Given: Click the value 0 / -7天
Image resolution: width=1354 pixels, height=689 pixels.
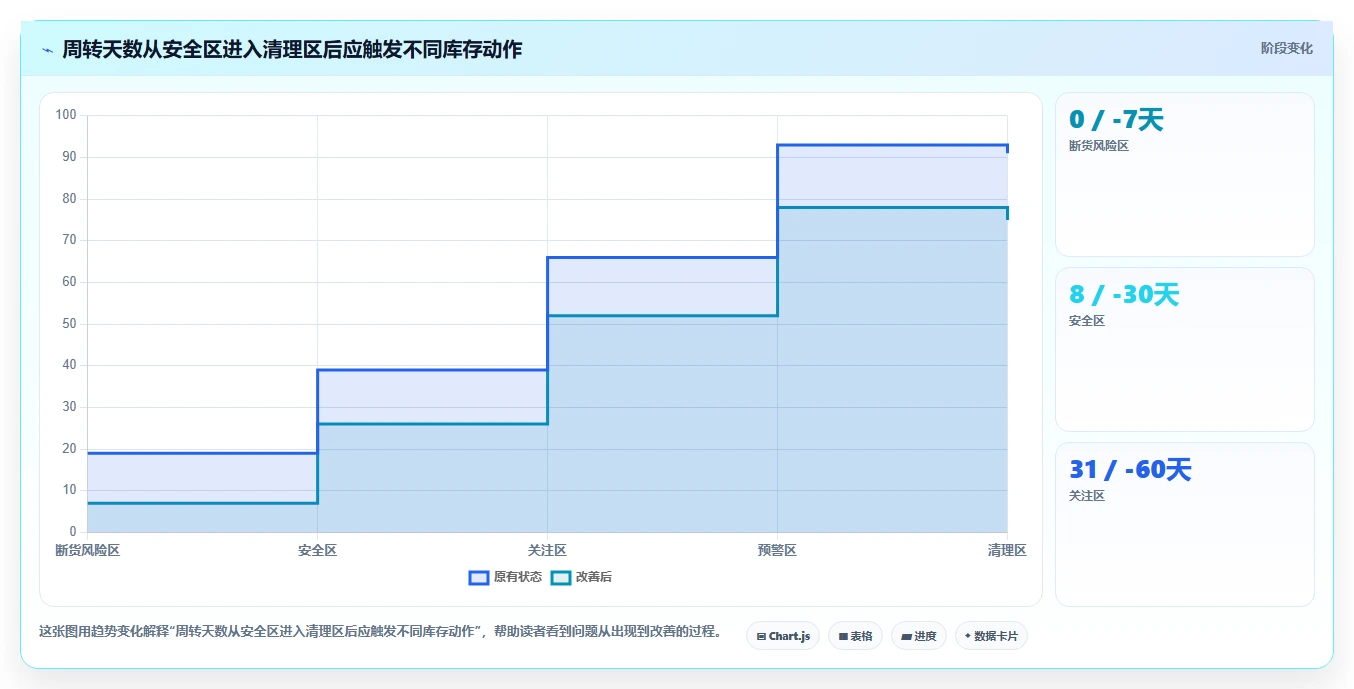Looking at the screenshot, I should coord(1116,120).
